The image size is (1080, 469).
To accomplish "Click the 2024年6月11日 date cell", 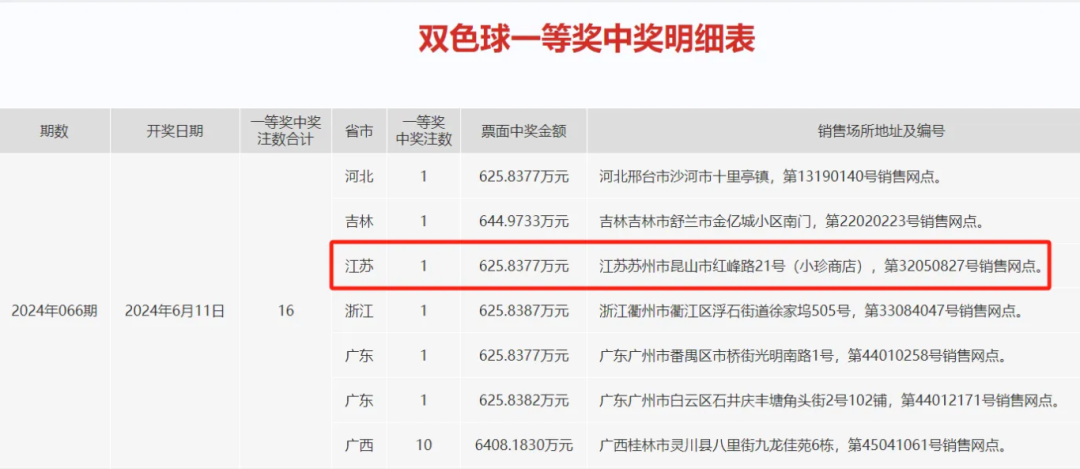I will 175,311.
